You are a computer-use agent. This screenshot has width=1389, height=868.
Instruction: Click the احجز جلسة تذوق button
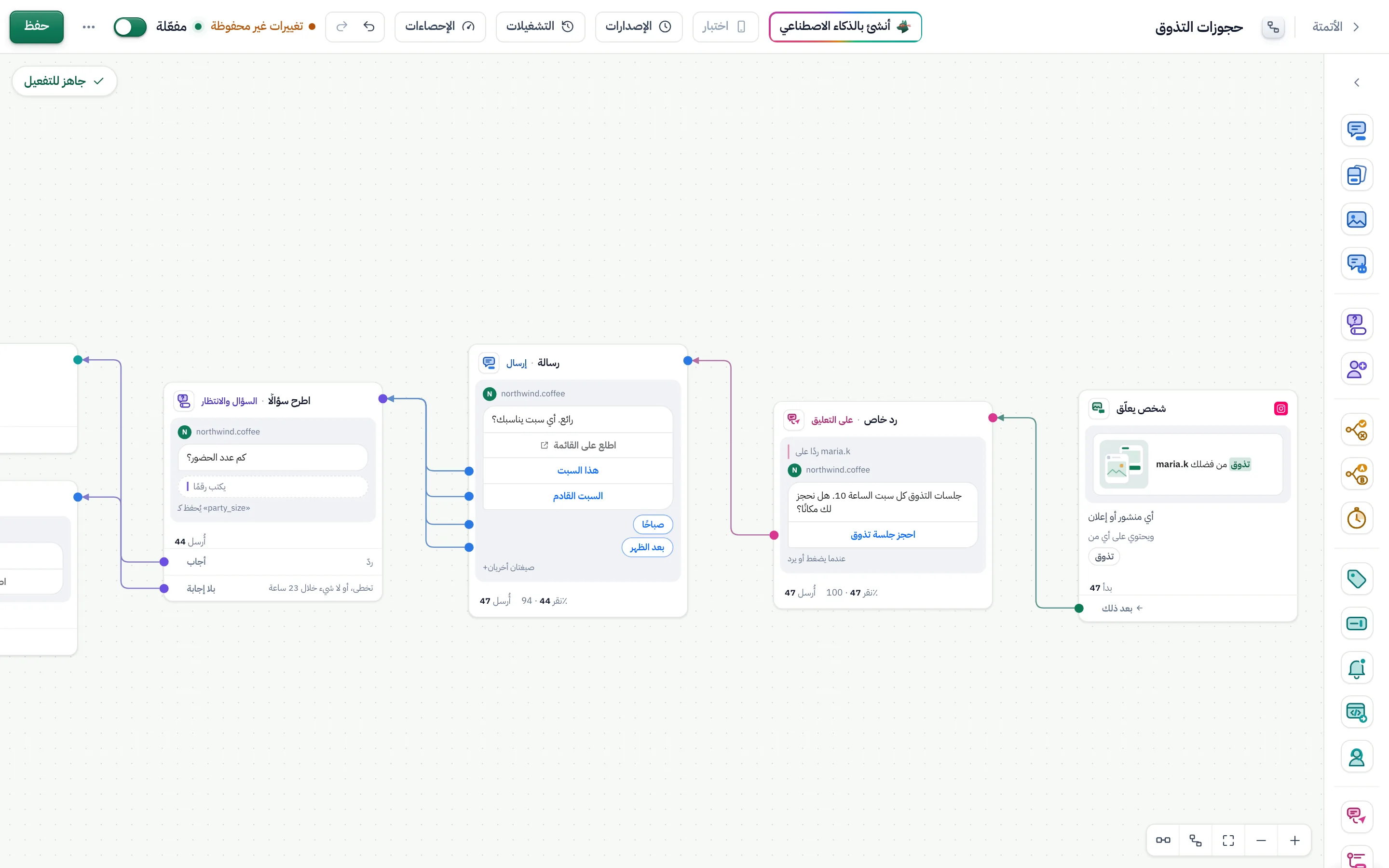883,534
